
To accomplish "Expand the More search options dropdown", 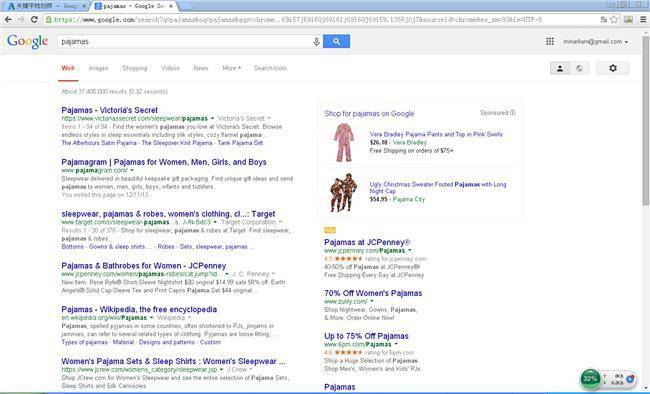I will 231,68.
